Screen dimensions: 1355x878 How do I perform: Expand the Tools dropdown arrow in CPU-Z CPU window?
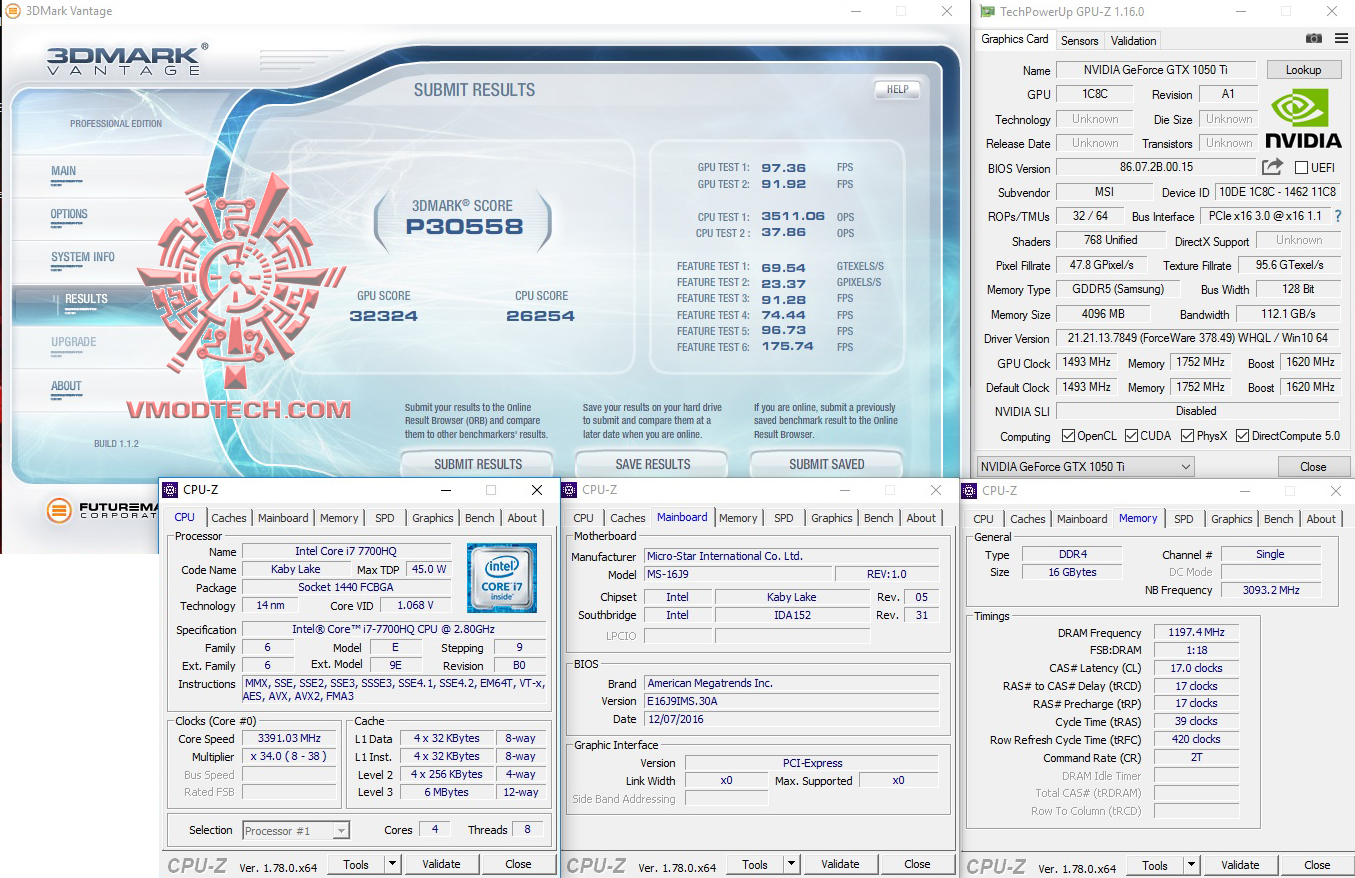(x=391, y=864)
